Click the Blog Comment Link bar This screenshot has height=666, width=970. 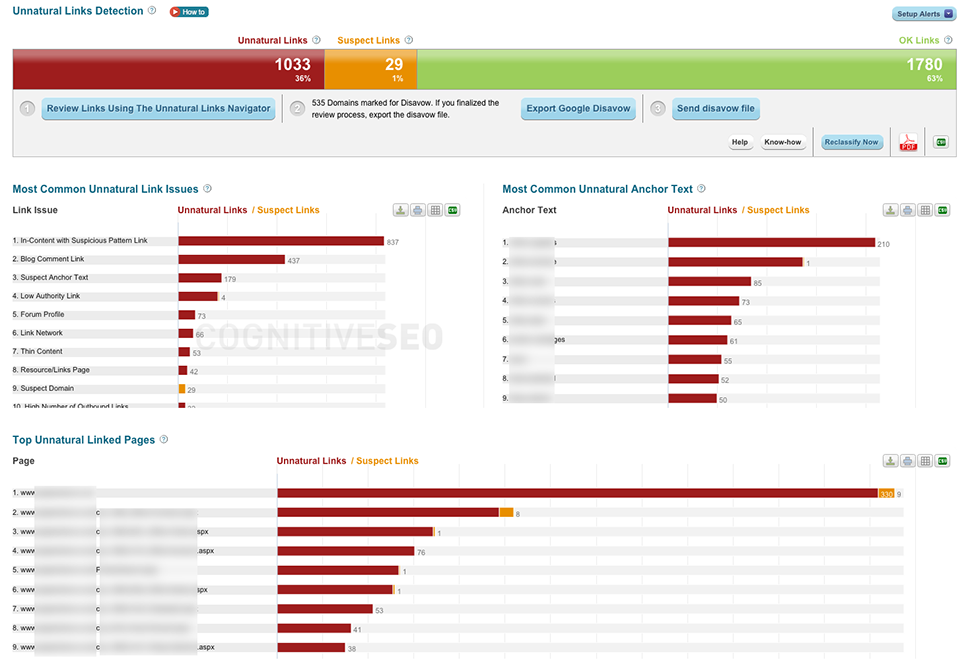pyautogui.click(x=232, y=259)
